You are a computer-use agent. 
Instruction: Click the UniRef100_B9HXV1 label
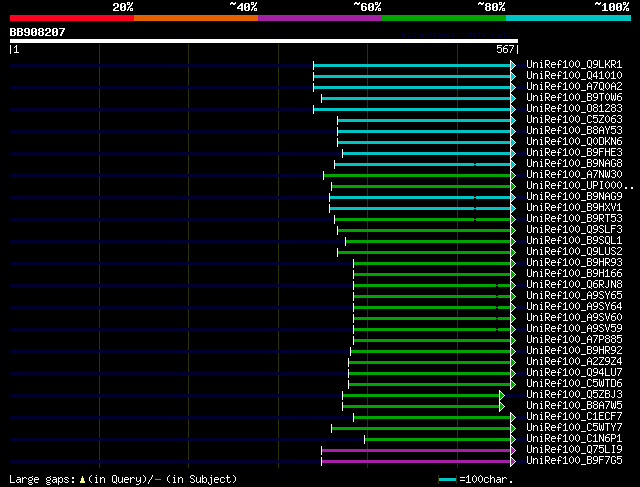pyautogui.click(x=574, y=208)
